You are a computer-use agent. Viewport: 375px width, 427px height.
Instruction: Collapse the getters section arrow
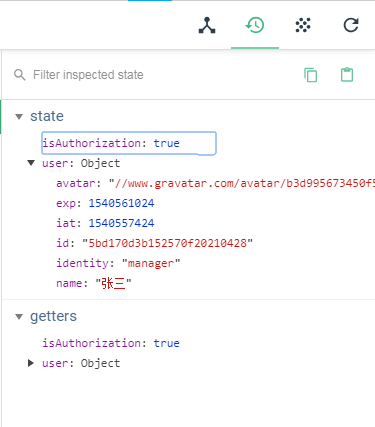coord(19,317)
